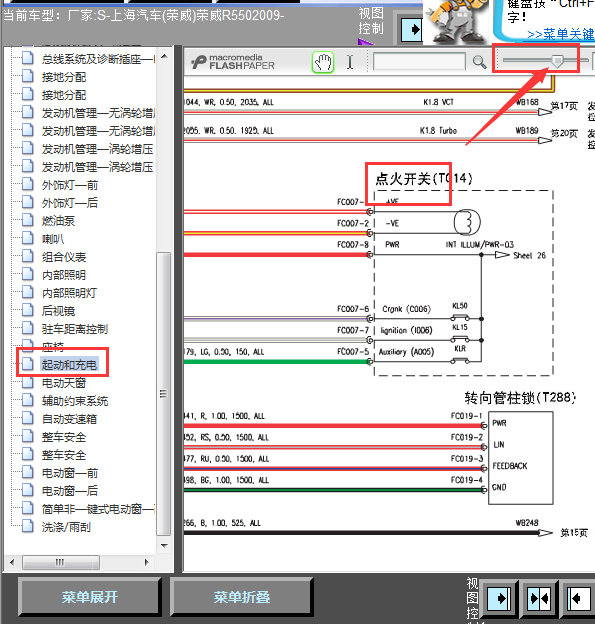The image size is (595, 624).
Task: Click document icon beside 洗涤/雨刮
Action: coord(27,526)
